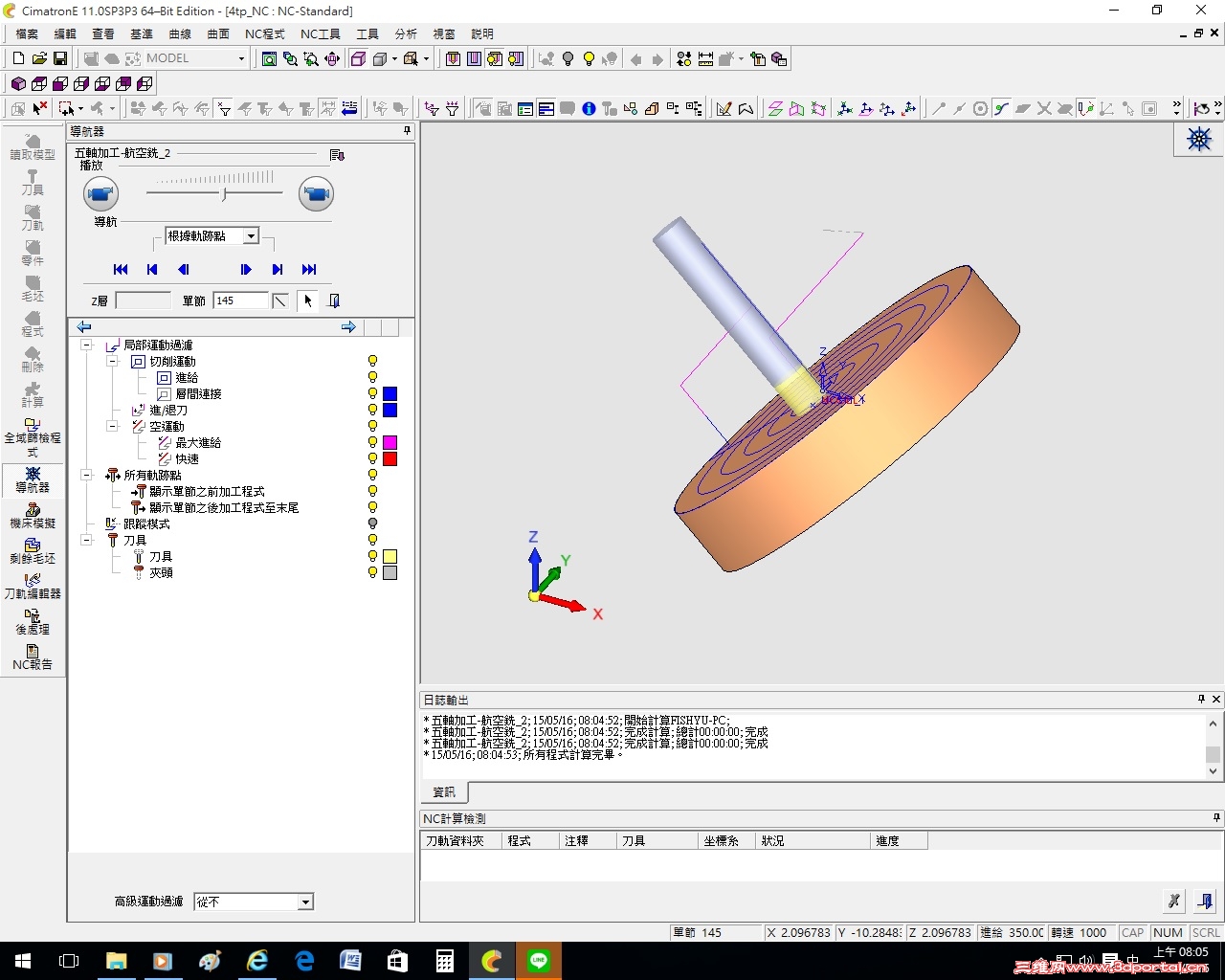Toggle visibility bulb for 層間連接
Image resolution: width=1225 pixels, height=980 pixels.
[372, 394]
